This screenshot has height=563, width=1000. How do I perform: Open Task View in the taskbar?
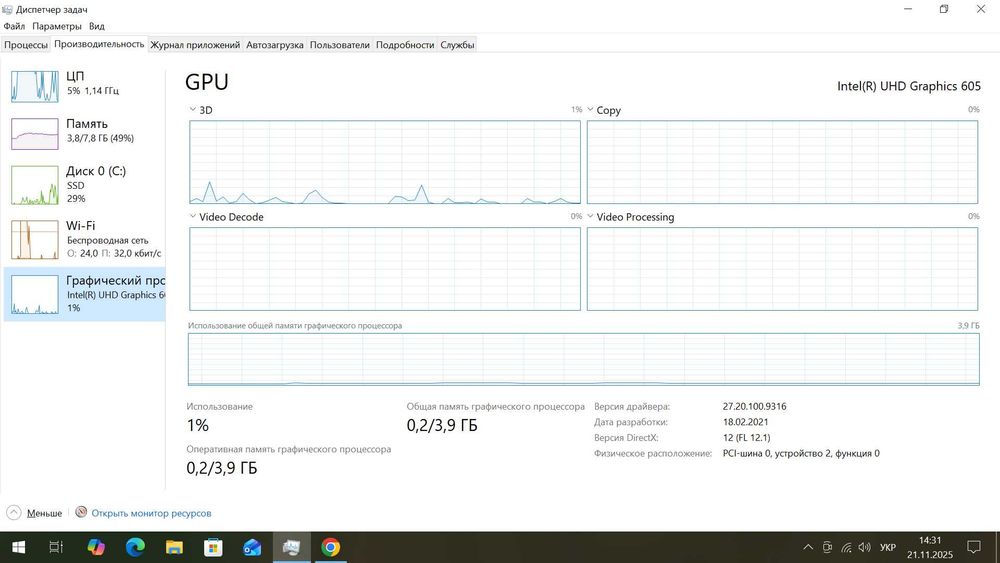56,547
